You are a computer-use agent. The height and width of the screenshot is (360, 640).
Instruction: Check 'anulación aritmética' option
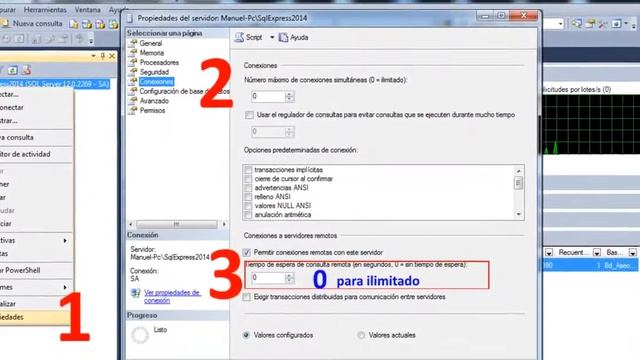[x=248, y=215]
